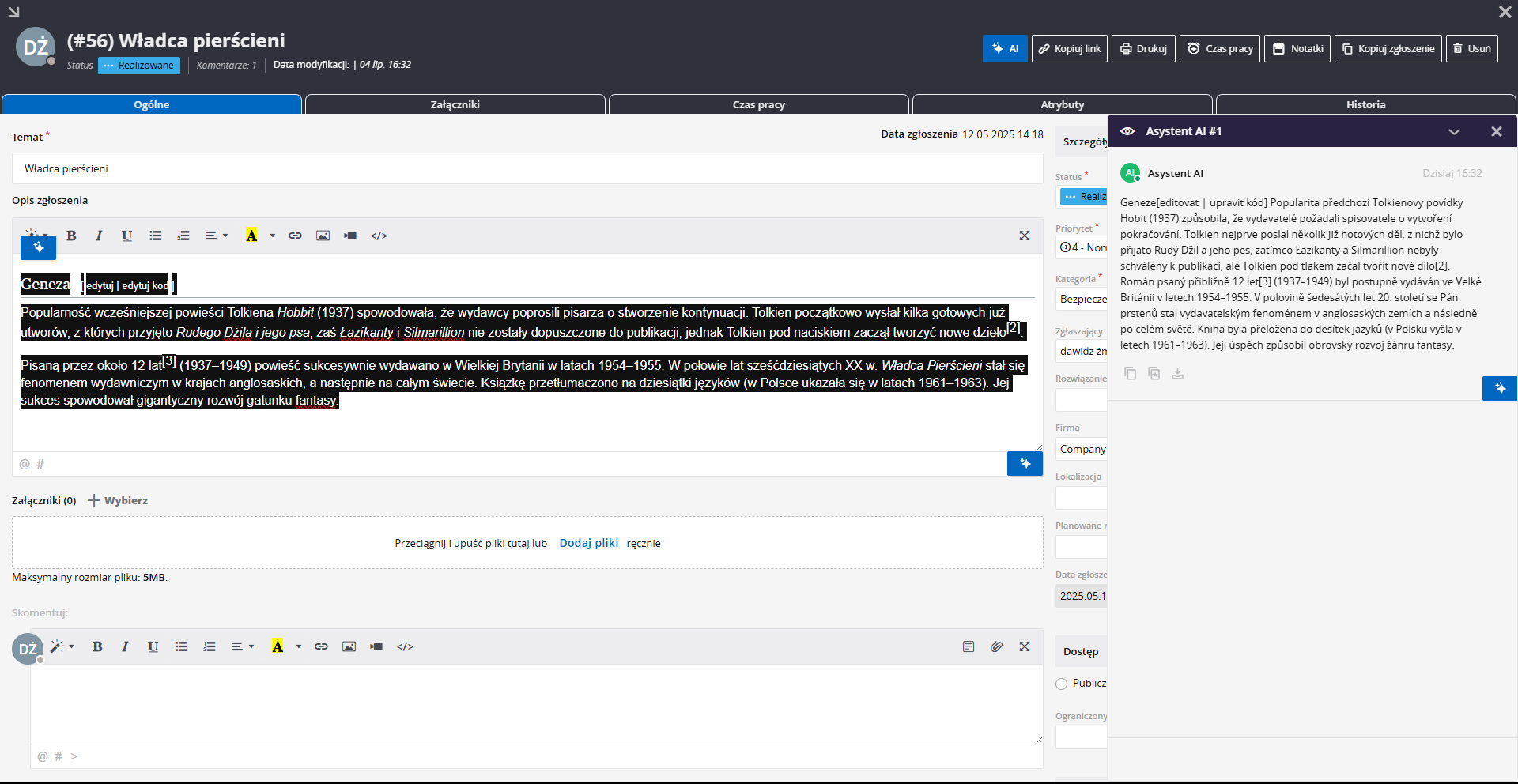Expand description editor to fullscreen
Screen dimensions: 1518x784
(x=1025, y=236)
